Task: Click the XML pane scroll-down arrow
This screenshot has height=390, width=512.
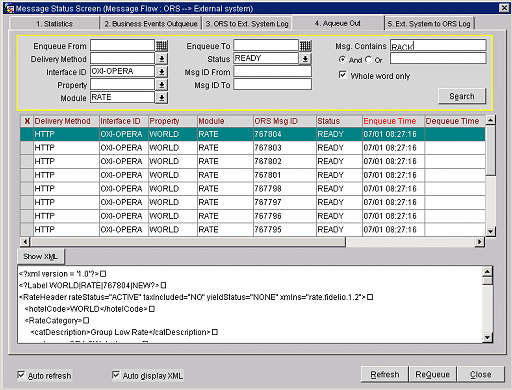Action: pyautogui.click(x=487, y=337)
